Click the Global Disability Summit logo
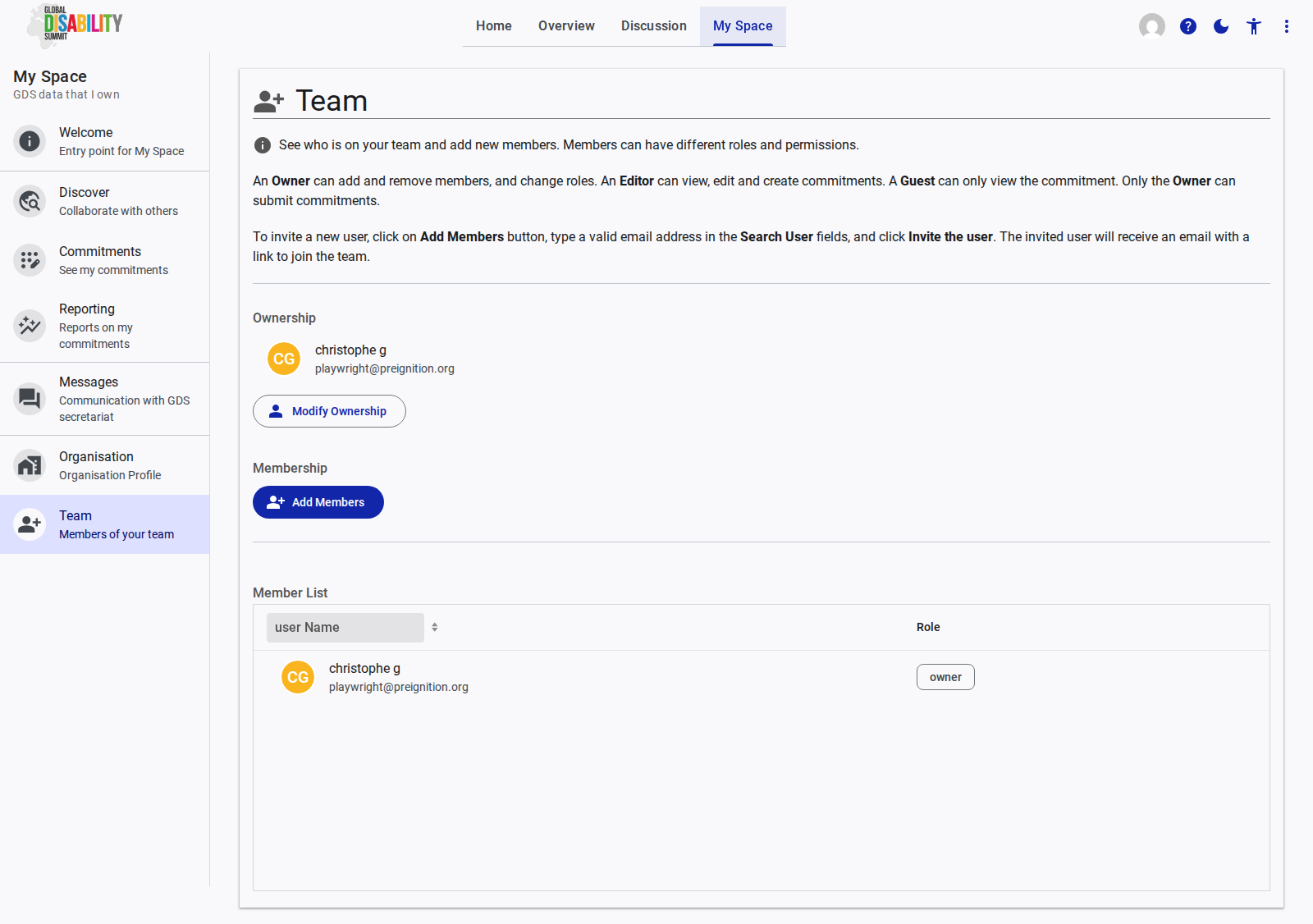The height and width of the screenshot is (924, 1313). click(x=75, y=25)
